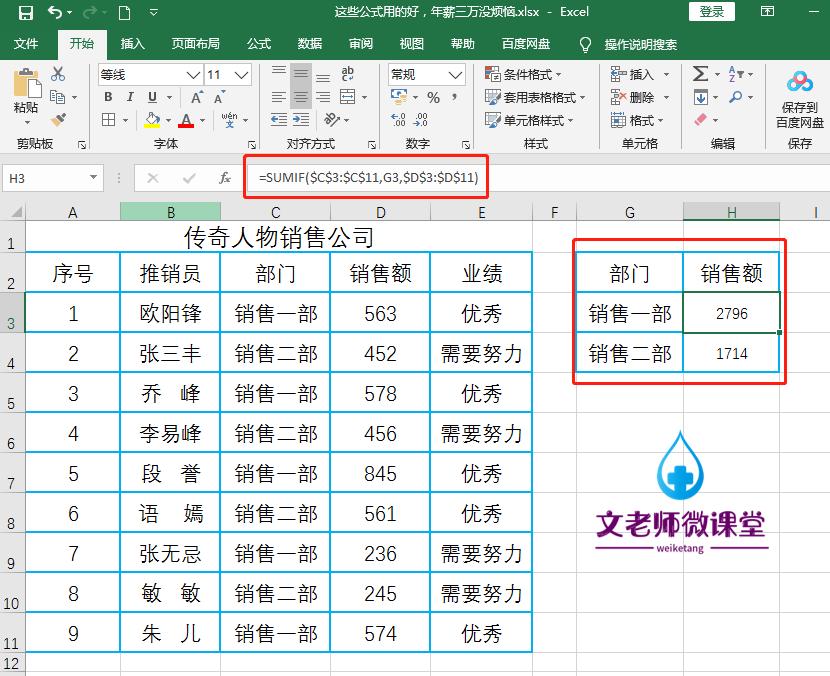Screen dimensions: 830x676
Task: Toggle Bold formatting
Action: coord(107,97)
